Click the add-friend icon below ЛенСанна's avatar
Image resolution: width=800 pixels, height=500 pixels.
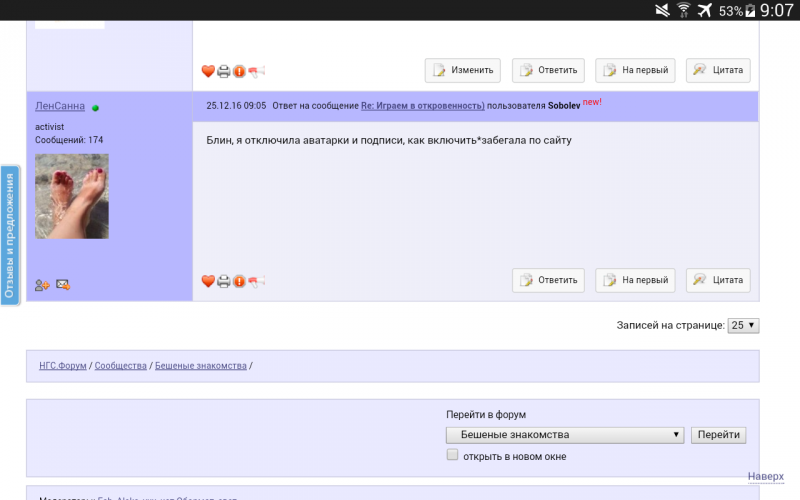click(42, 285)
